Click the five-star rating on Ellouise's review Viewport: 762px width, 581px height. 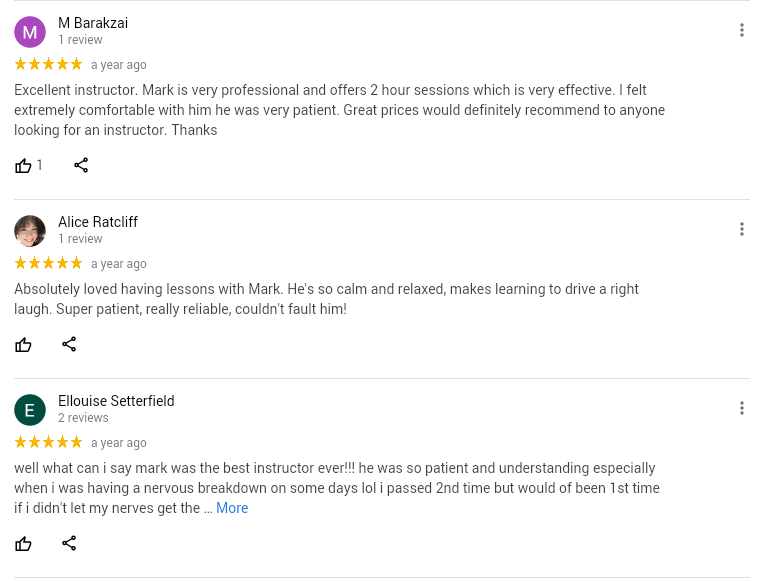point(48,443)
